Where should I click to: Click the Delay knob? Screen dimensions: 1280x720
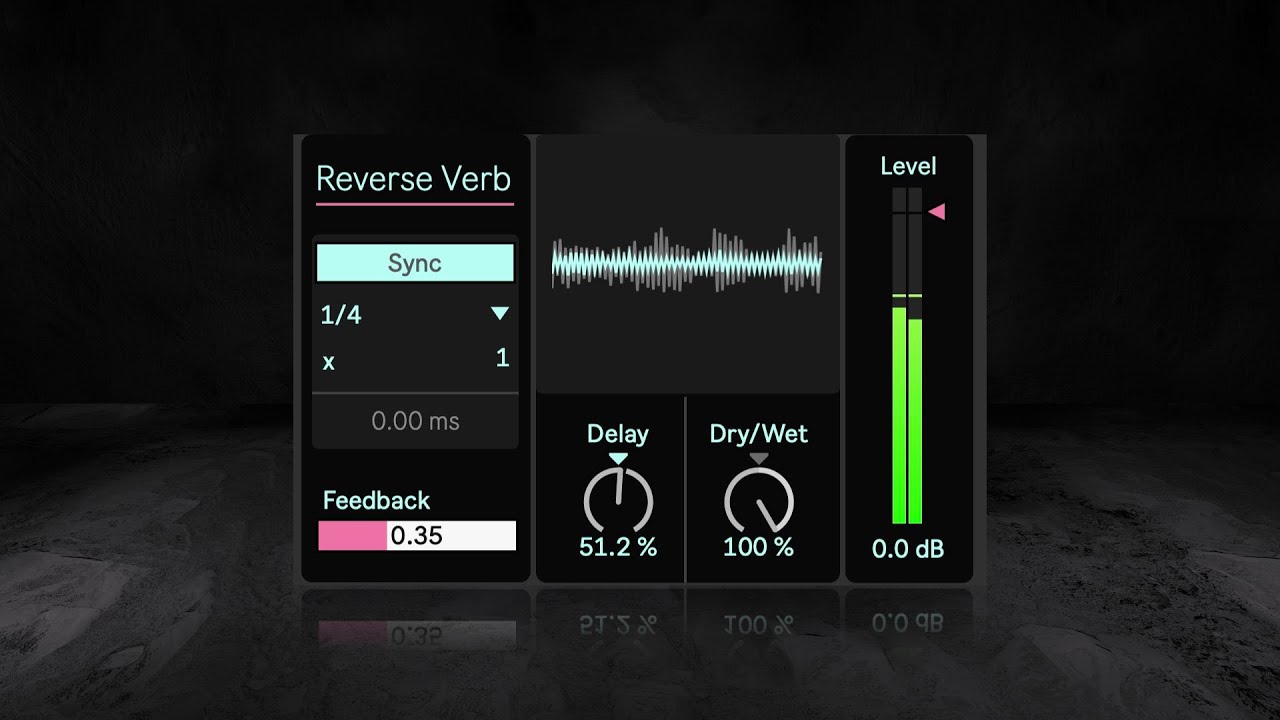pos(618,499)
